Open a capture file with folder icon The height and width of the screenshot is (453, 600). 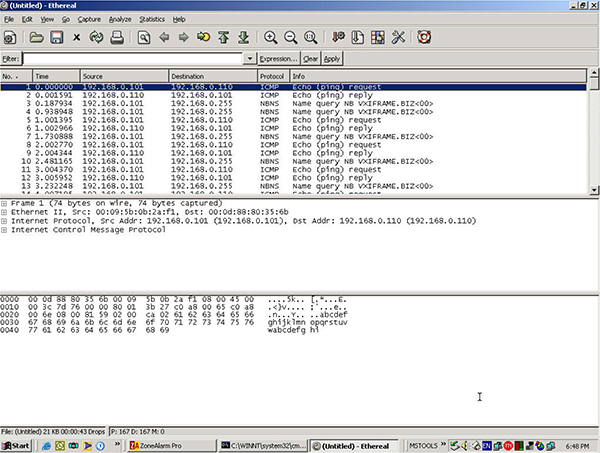click(37, 37)
